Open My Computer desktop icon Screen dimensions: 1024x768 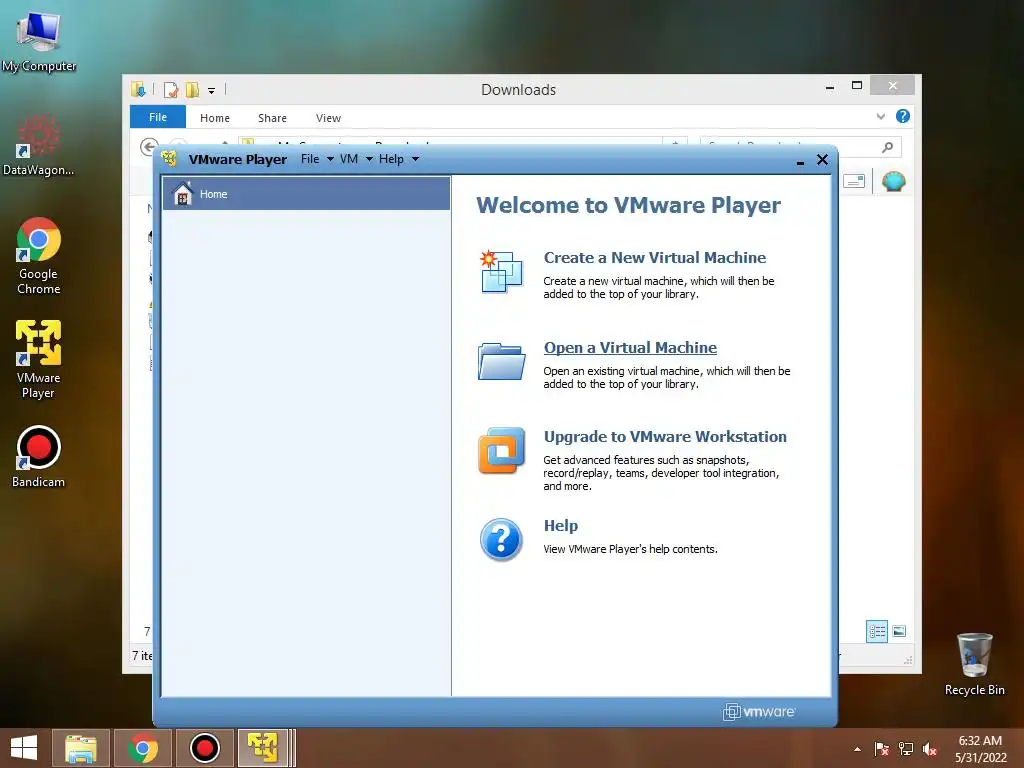pos(39,40)
